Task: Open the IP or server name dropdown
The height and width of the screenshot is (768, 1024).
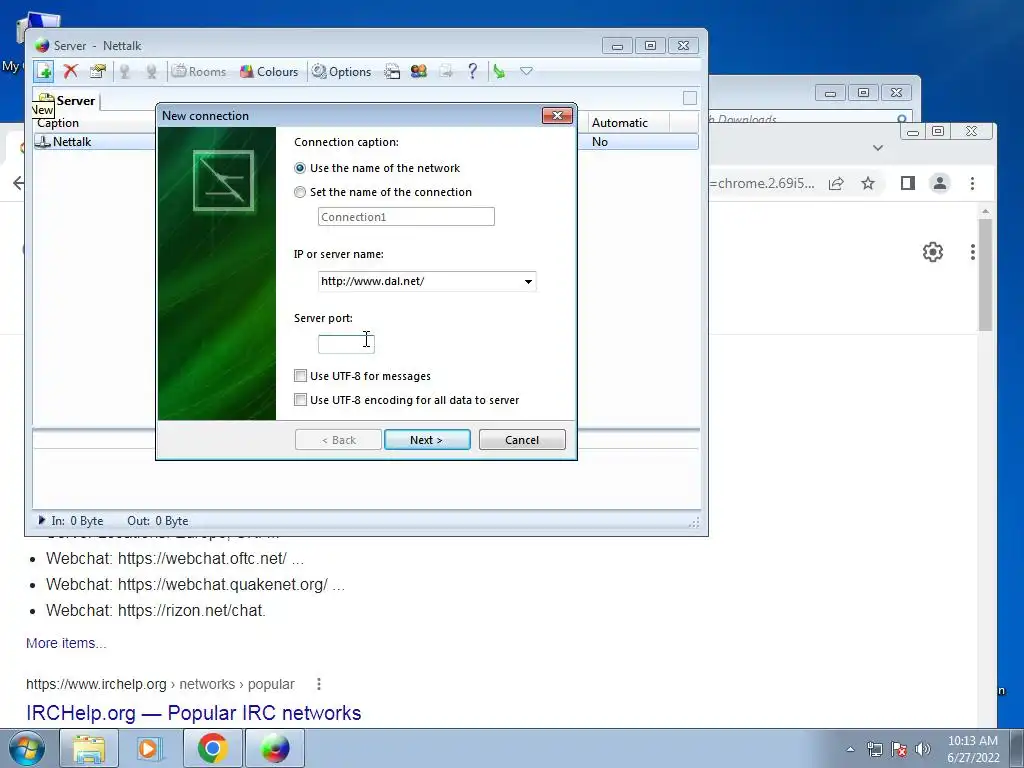Action: click(x=528, y=281)
